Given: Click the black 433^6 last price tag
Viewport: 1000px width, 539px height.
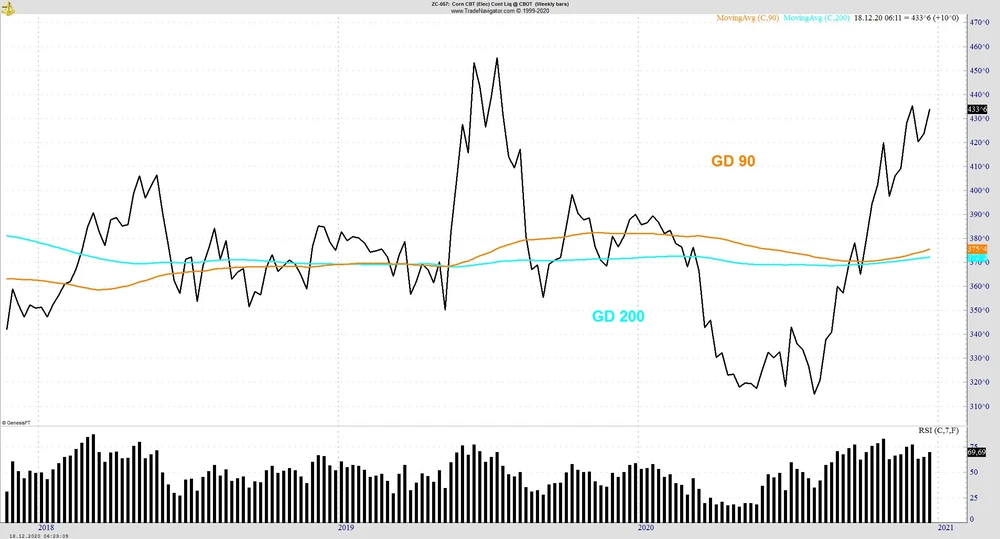Looking at the screenshot, I should [977, 109].
